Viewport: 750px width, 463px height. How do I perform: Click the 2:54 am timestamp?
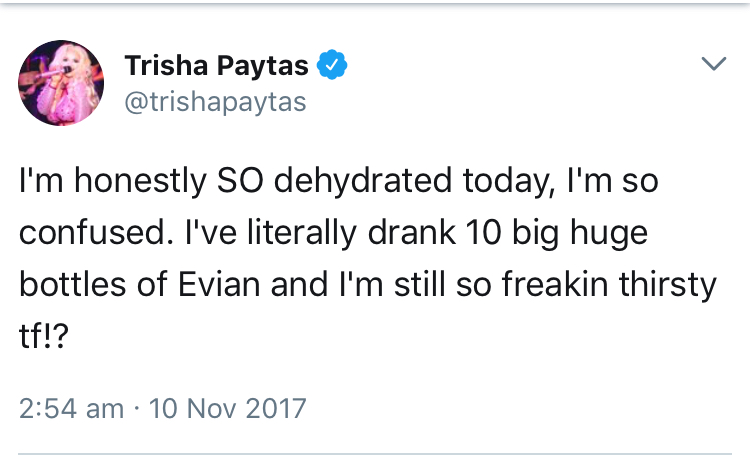coord(72,409)
